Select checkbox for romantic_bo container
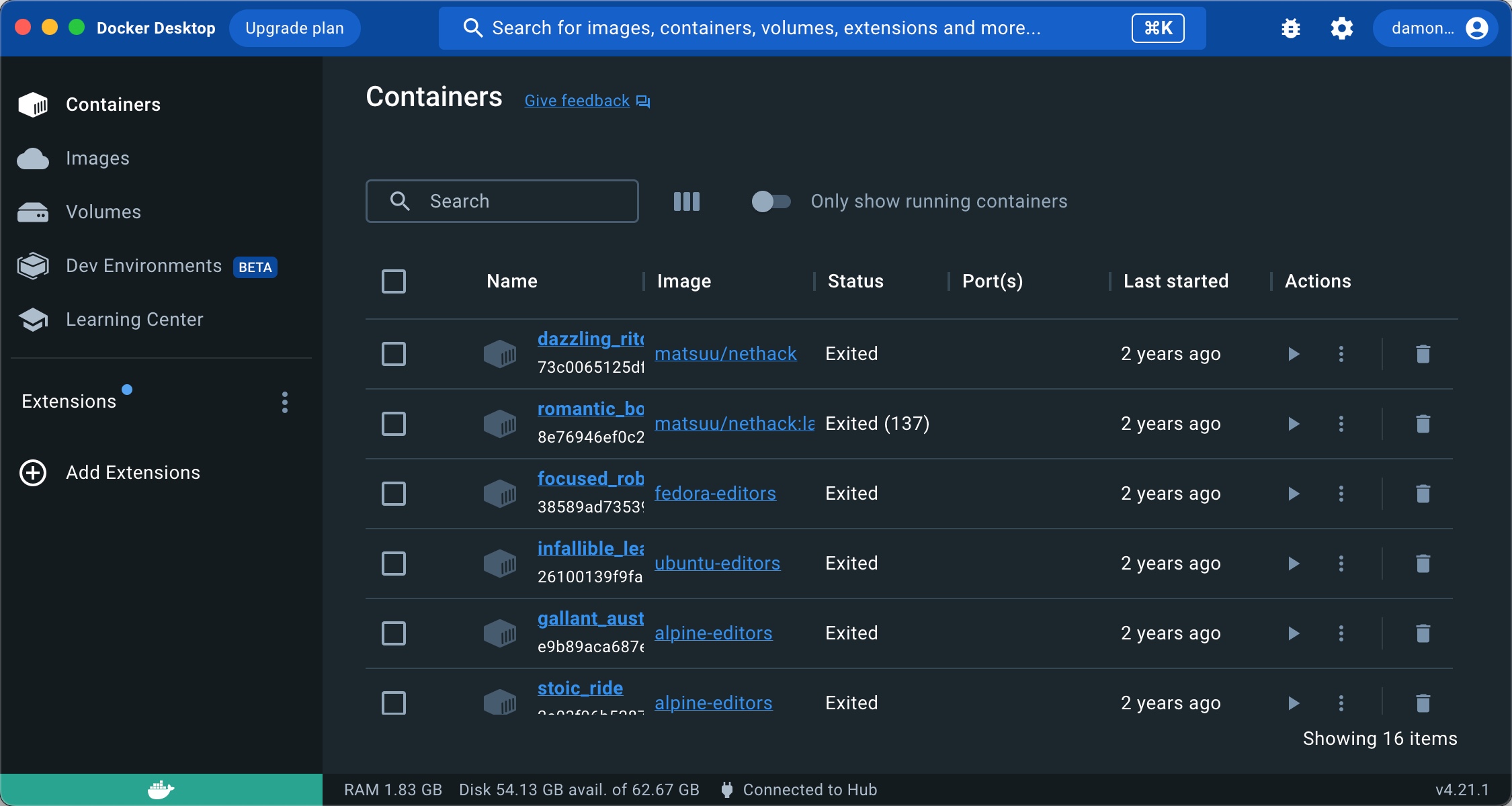1512x806 pixels. pyautogui.click(x=394, y=424)
